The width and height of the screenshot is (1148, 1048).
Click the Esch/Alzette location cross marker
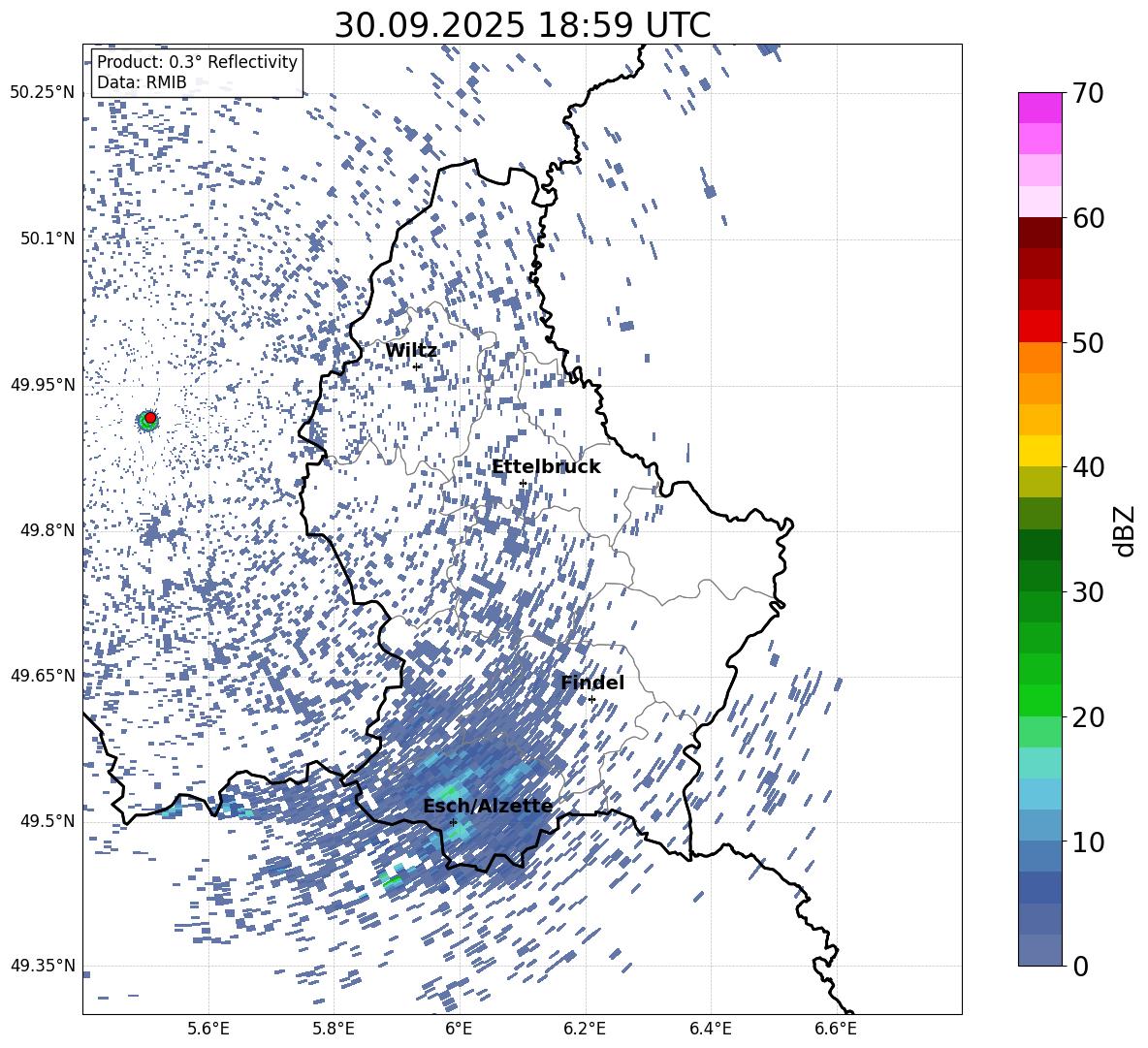pos(453,822)
